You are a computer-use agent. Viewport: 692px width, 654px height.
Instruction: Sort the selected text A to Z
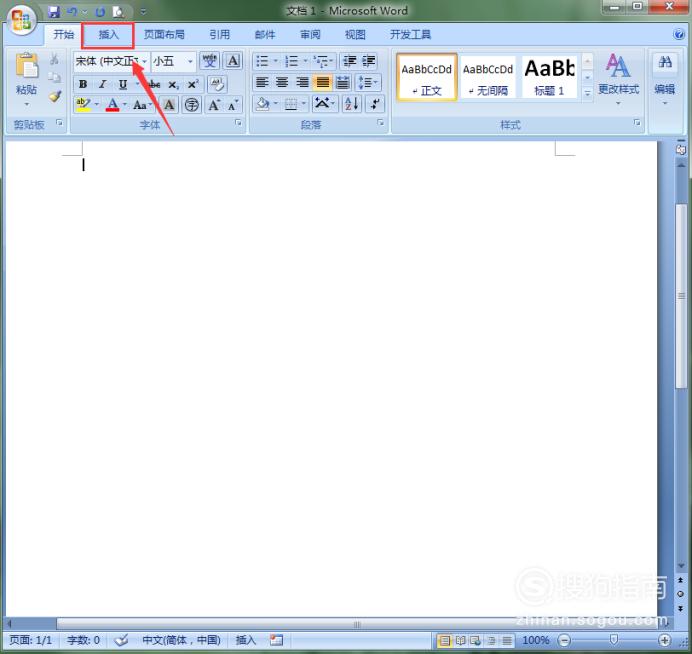[352, 104]
